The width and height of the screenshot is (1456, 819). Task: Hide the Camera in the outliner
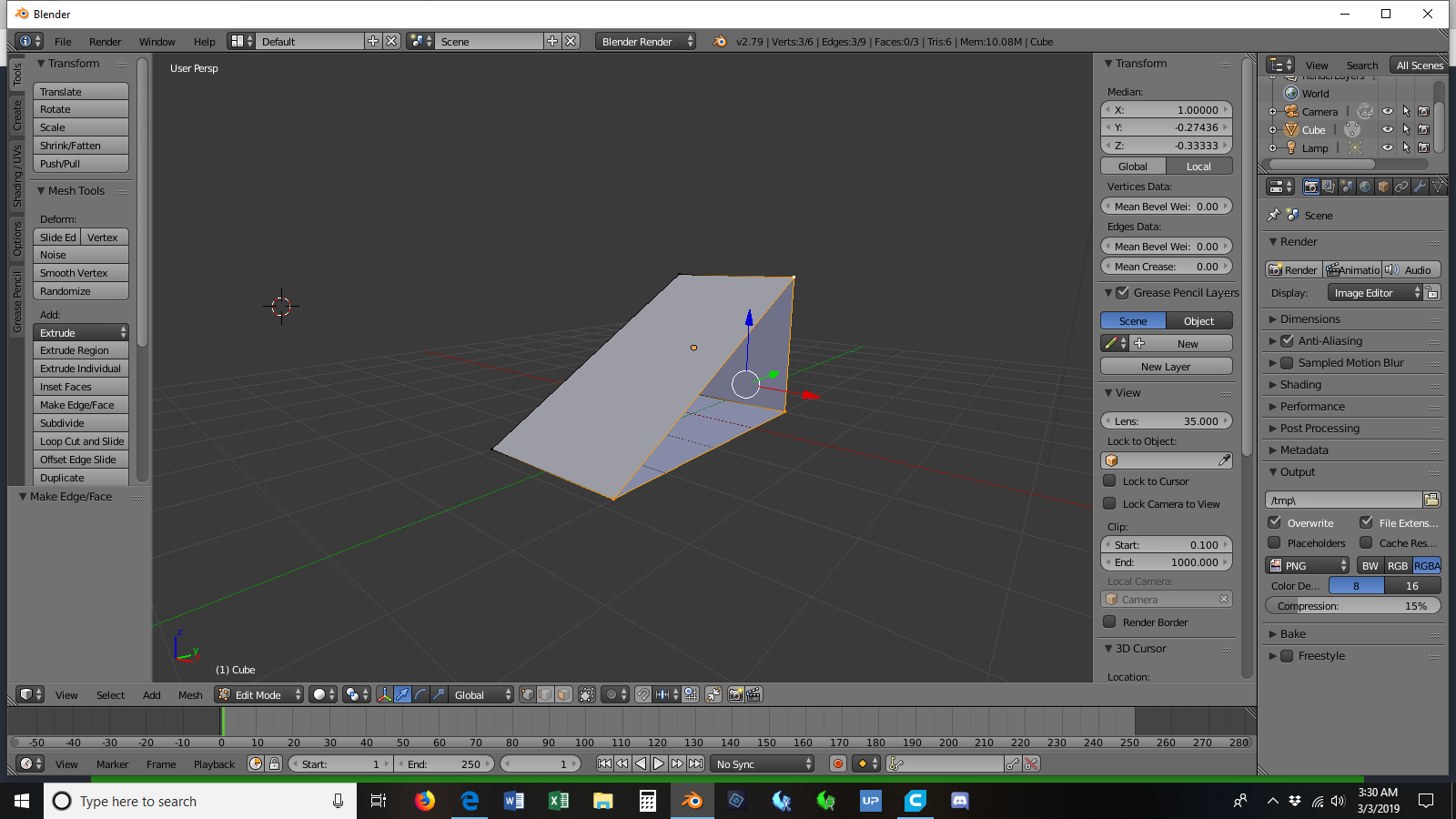(1387, 112)
